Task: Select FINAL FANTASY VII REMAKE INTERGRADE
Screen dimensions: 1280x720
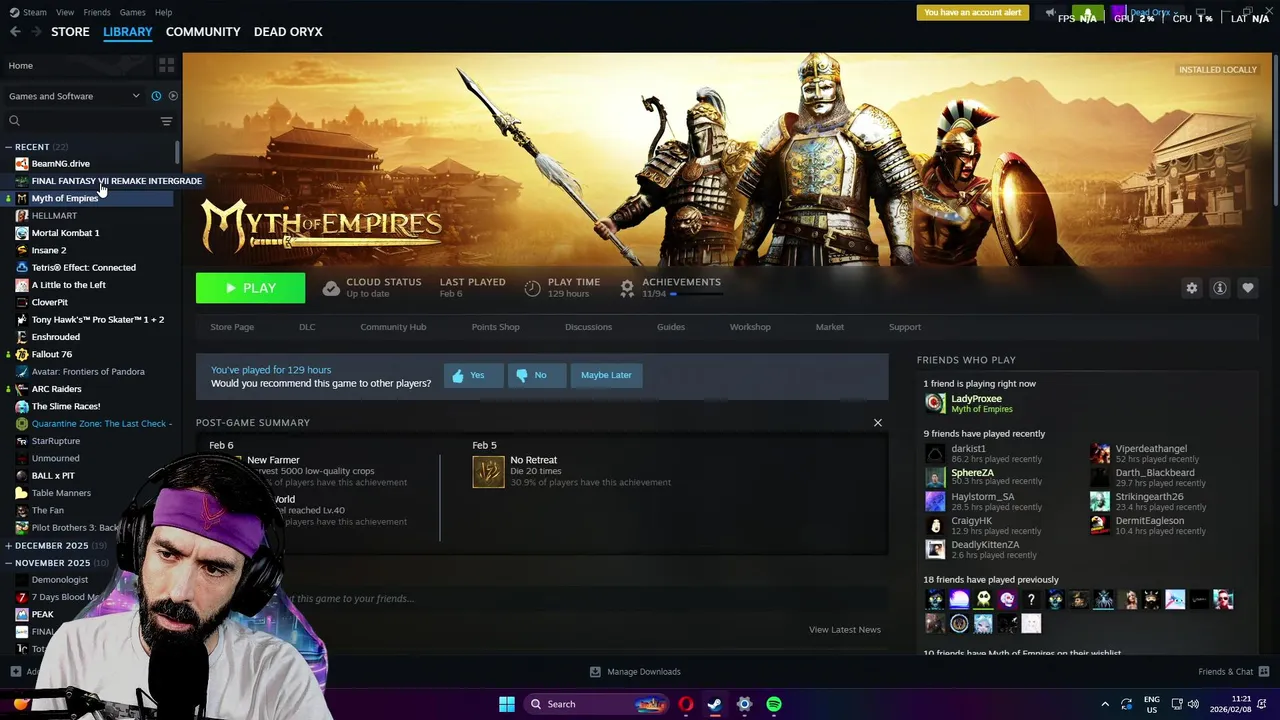Action: pyautogui.click(x=116, y=181)
